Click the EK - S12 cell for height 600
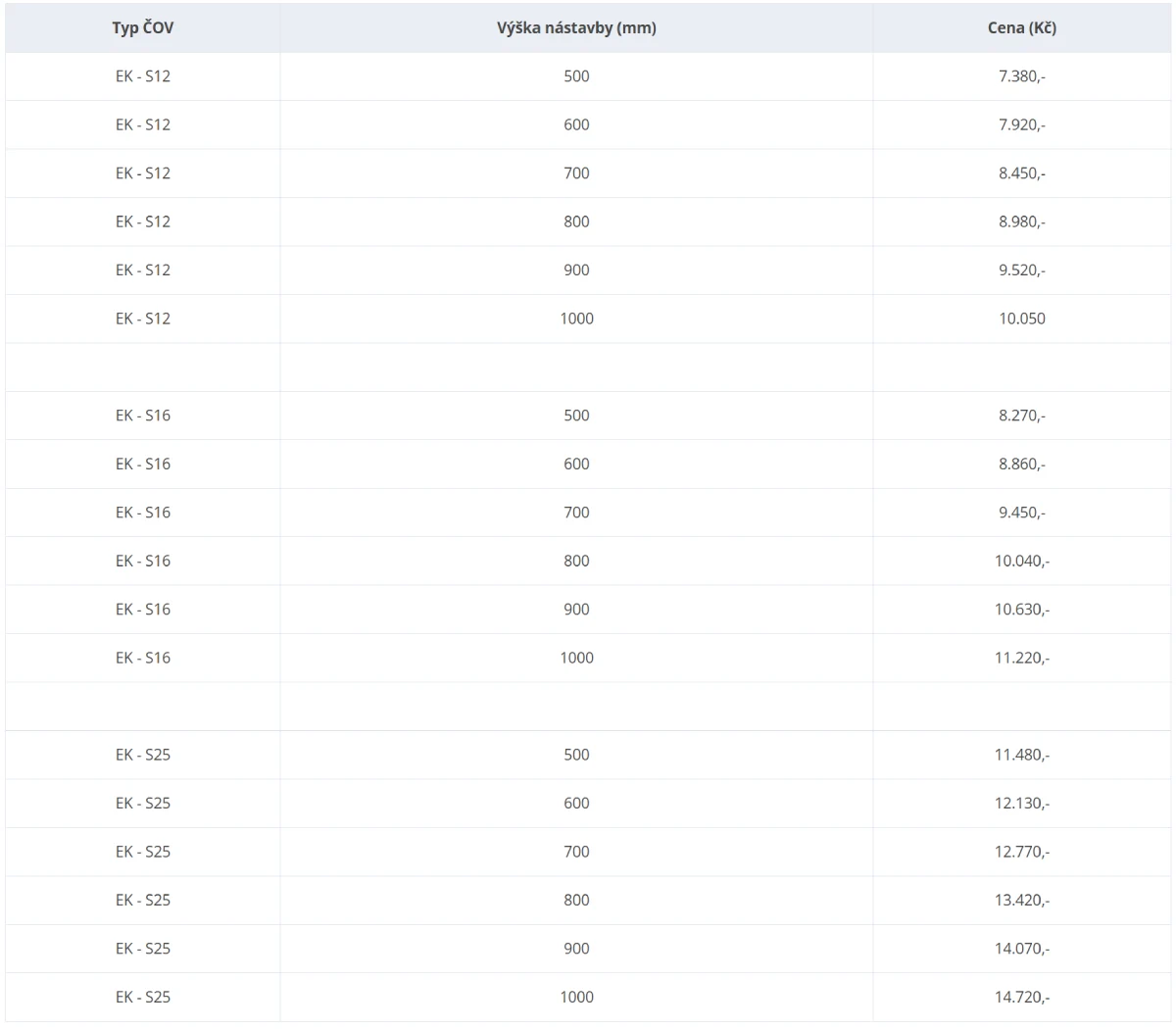This screenshot has width=1176, height=1029. click(143, 124)
